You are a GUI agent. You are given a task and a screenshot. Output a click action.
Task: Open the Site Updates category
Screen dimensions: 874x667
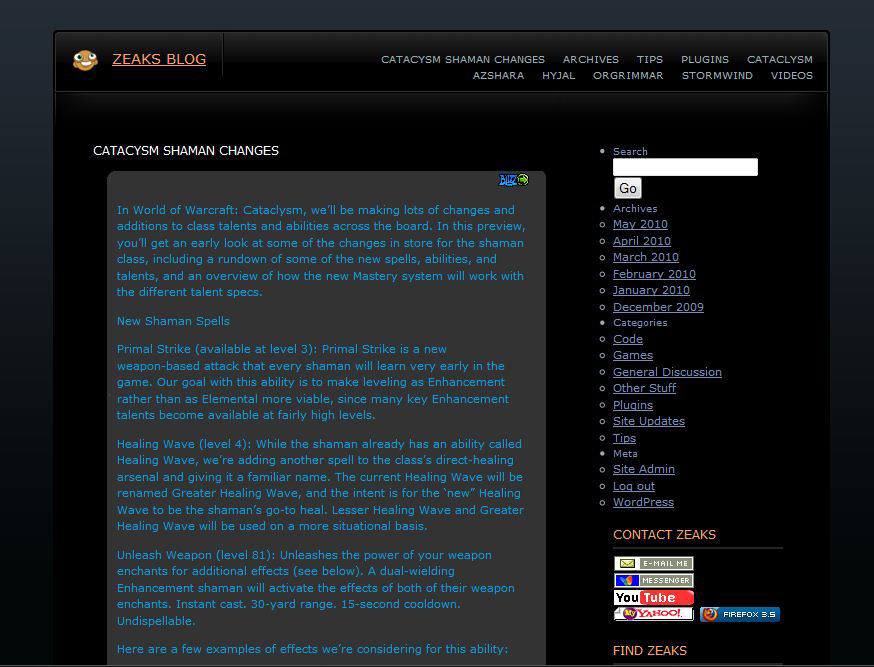649,421
